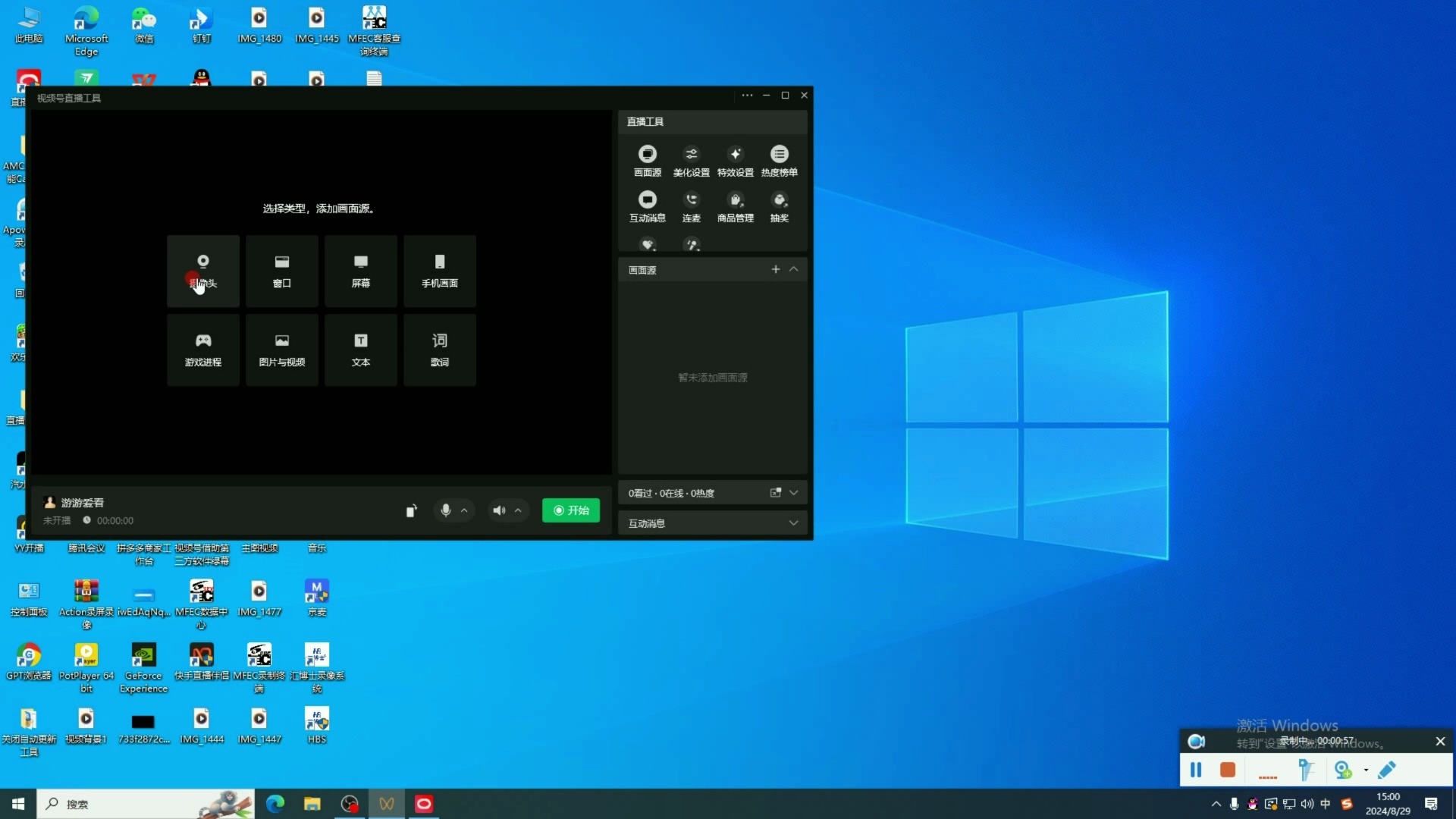Add a window (窗口) capture source
Viewport: 1456px width, 819px height.
282,271
